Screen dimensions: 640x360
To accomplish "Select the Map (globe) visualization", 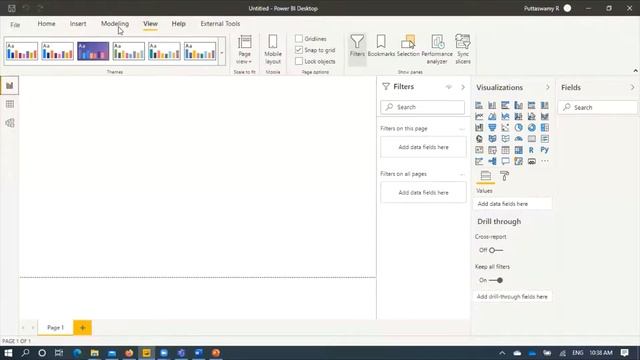I will (479, 139).
